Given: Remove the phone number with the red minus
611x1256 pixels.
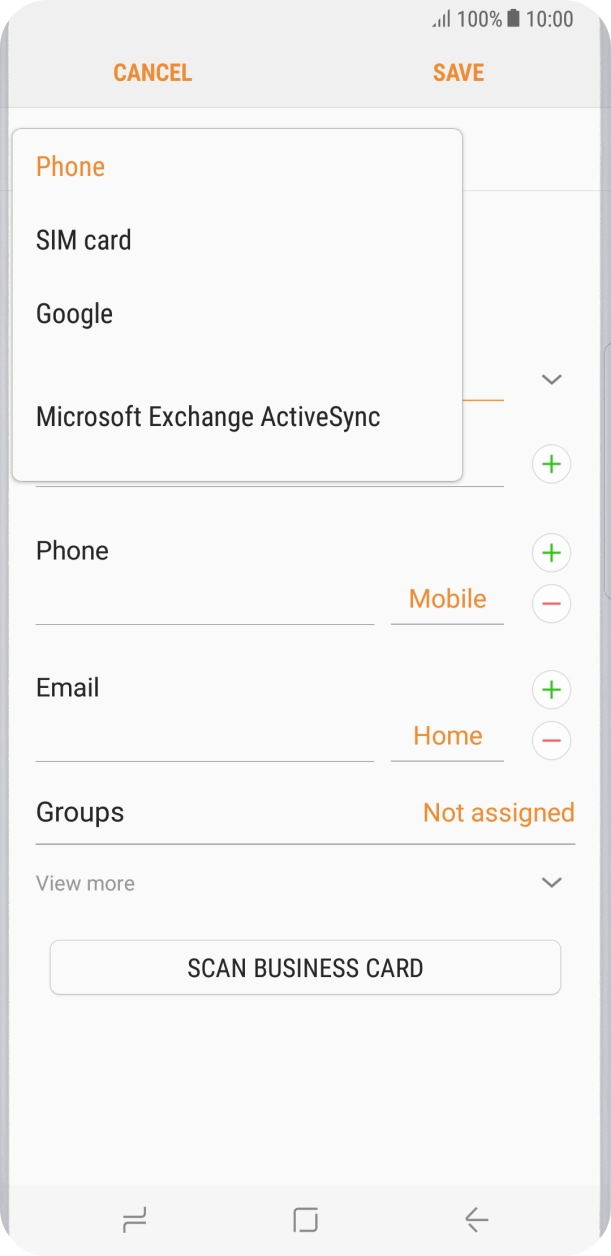Looking at the screenshot, I should [x=551, y=604].
